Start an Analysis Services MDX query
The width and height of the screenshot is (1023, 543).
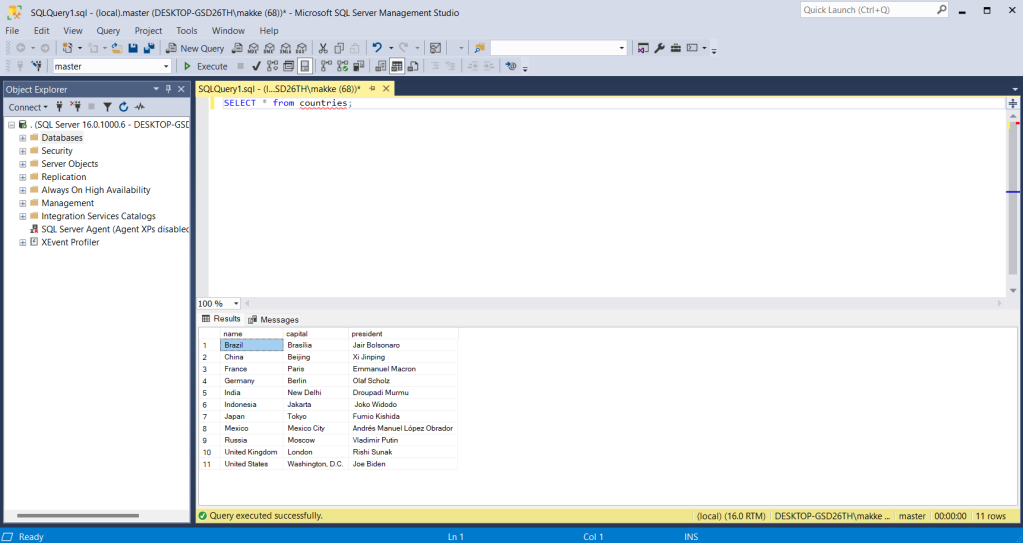[x=253, y=48]
